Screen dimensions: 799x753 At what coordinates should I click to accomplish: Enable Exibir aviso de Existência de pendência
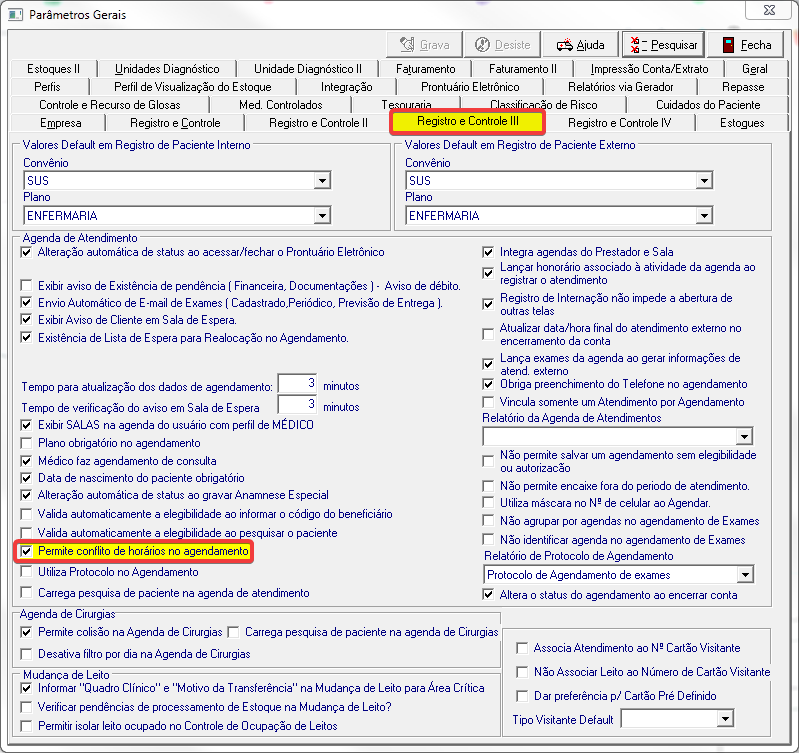pos(26,285)
